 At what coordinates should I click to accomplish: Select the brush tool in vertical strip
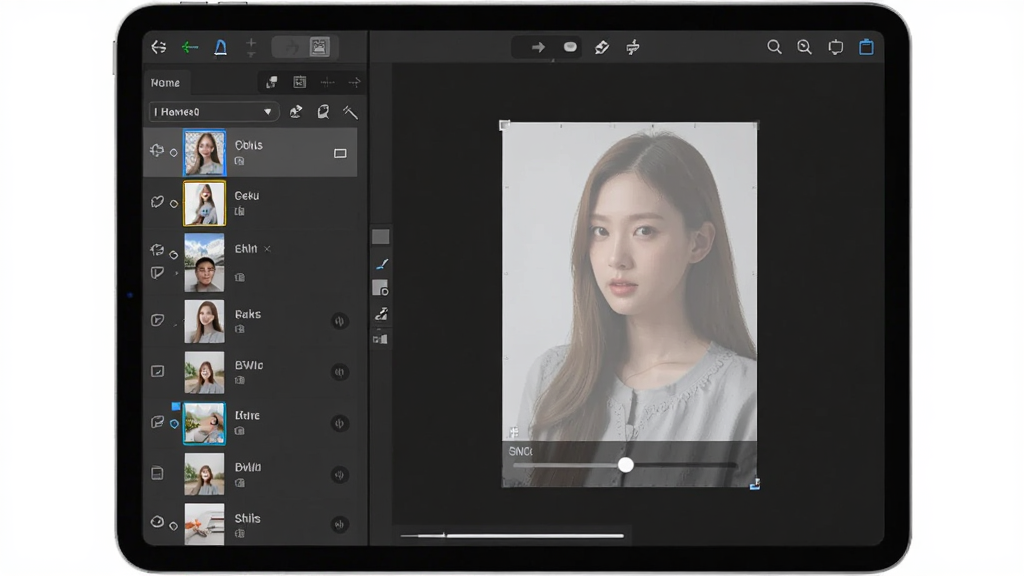click(x=382, y=264)
